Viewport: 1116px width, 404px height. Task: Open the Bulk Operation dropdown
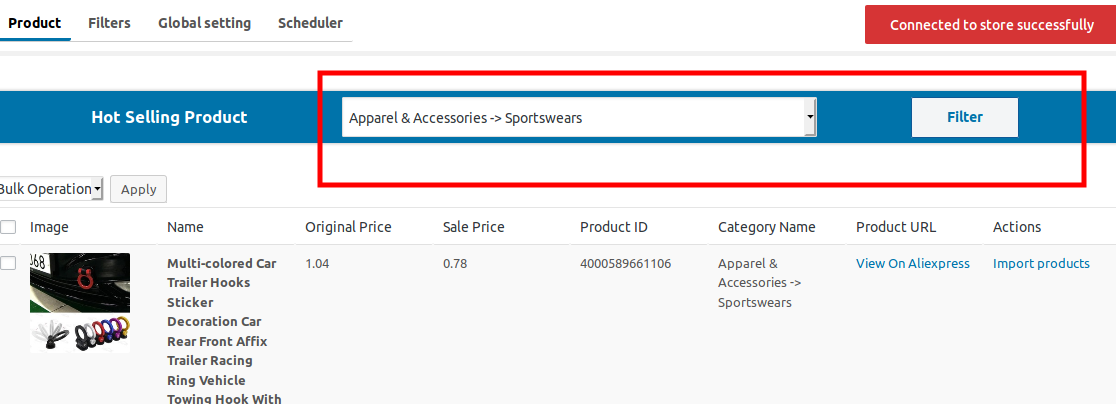(x=50, y=189)
